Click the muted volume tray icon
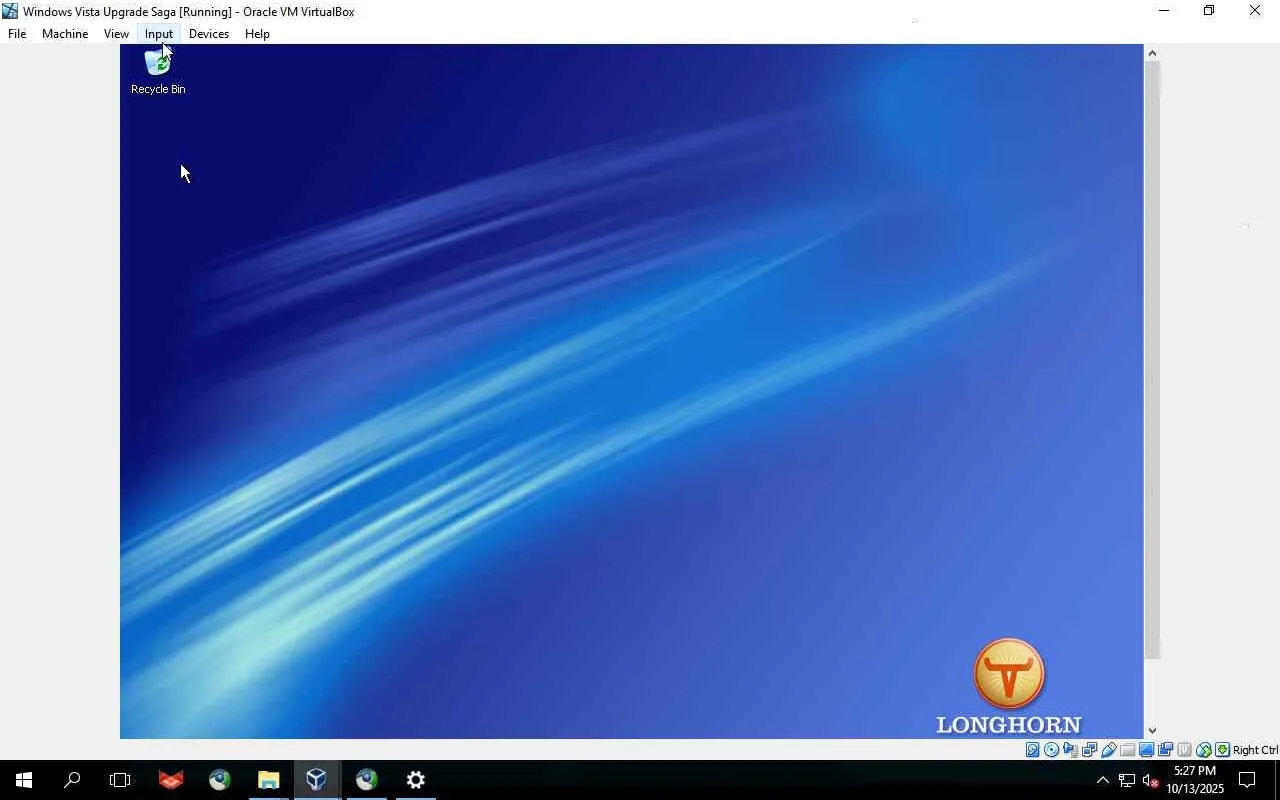1280x800 pixels. click(1150, 780)
